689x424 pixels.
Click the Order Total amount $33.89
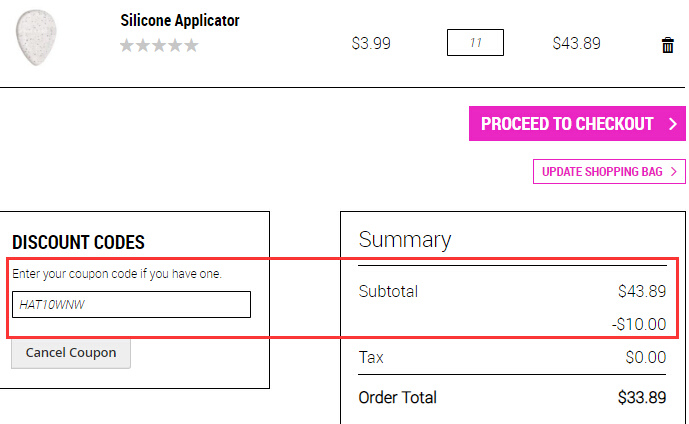click(x=642, y=398)
